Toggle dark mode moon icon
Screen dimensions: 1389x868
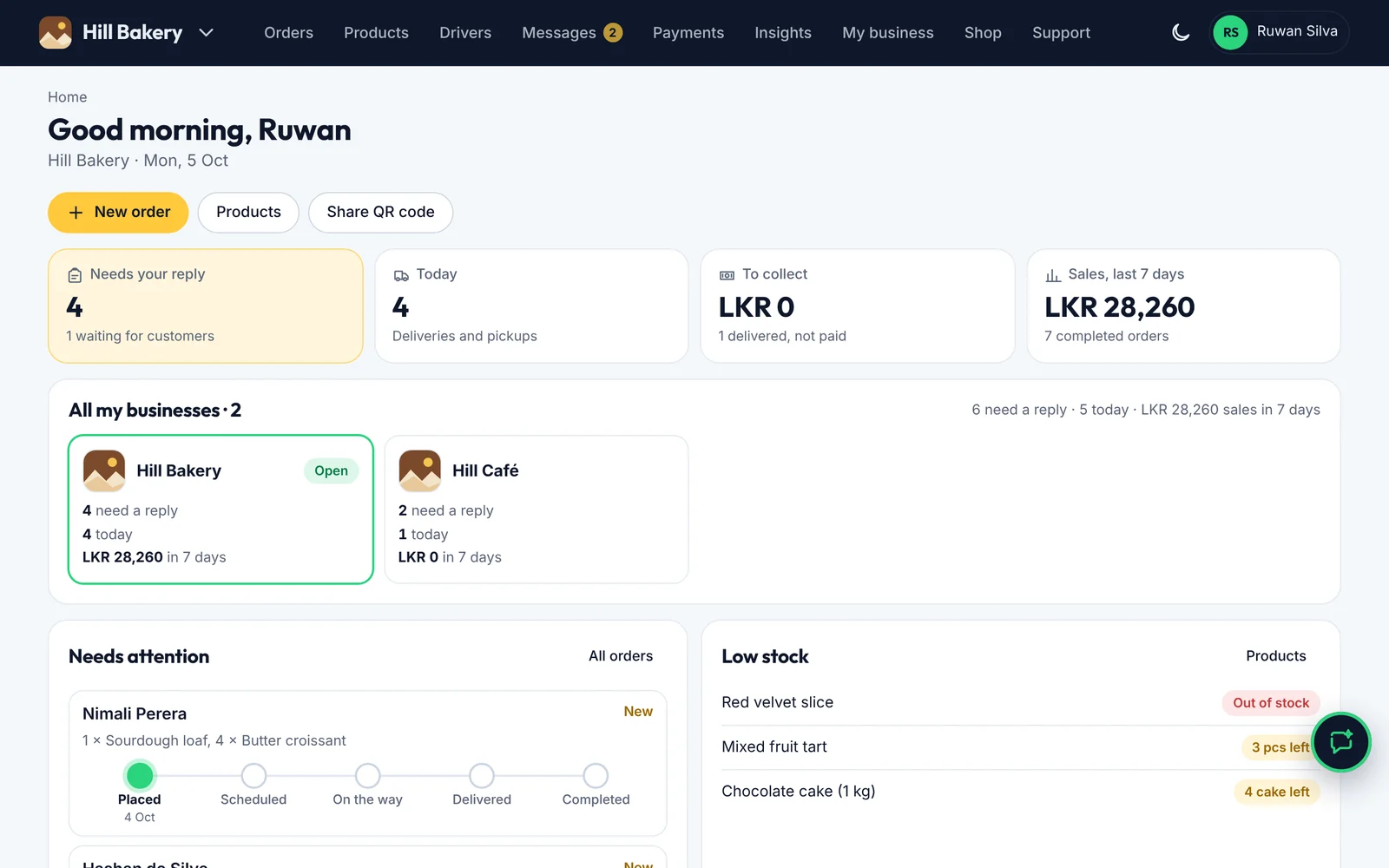tap(1181, 33)
